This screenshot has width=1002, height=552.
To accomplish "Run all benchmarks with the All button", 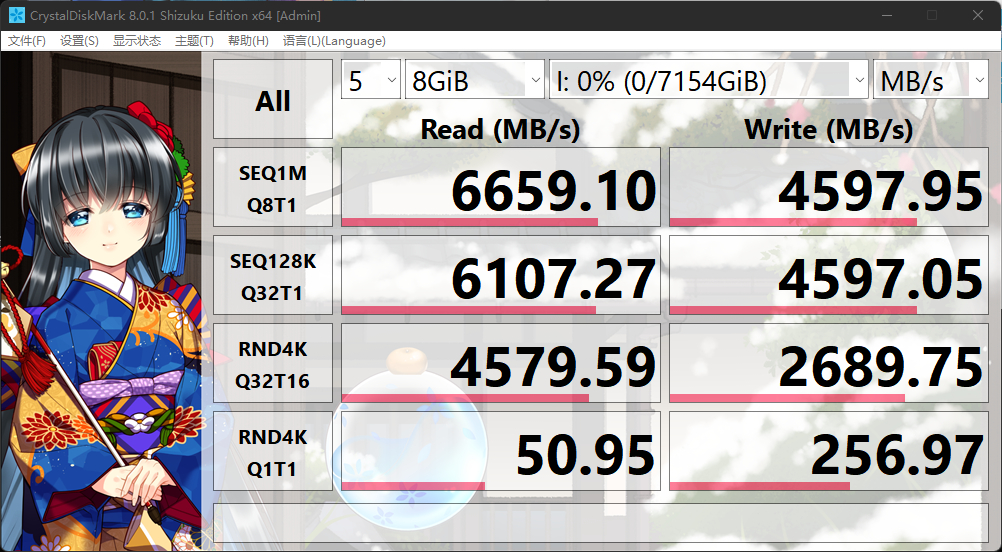I will [x=273, y=99].
